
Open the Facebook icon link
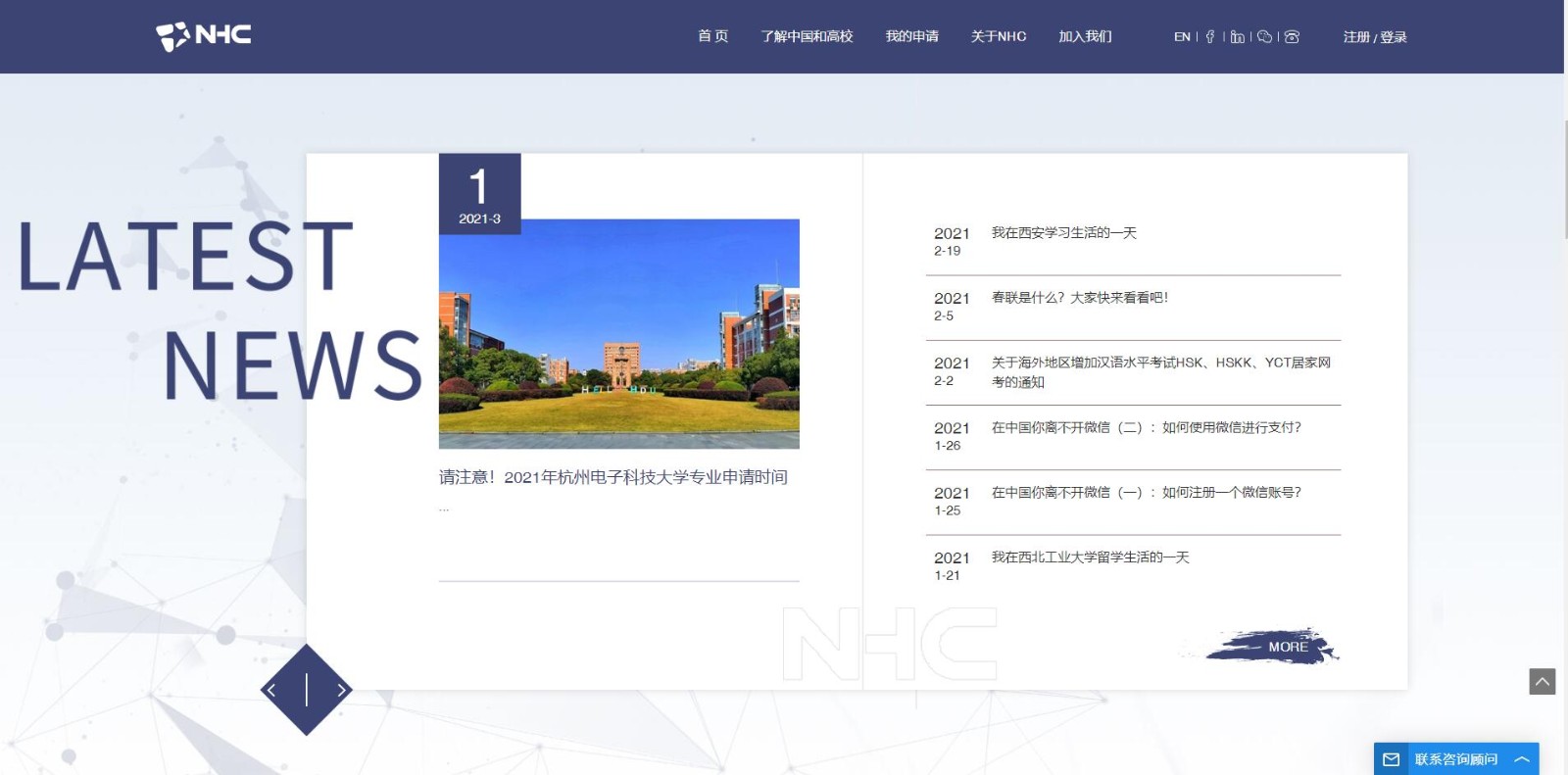1210,37
